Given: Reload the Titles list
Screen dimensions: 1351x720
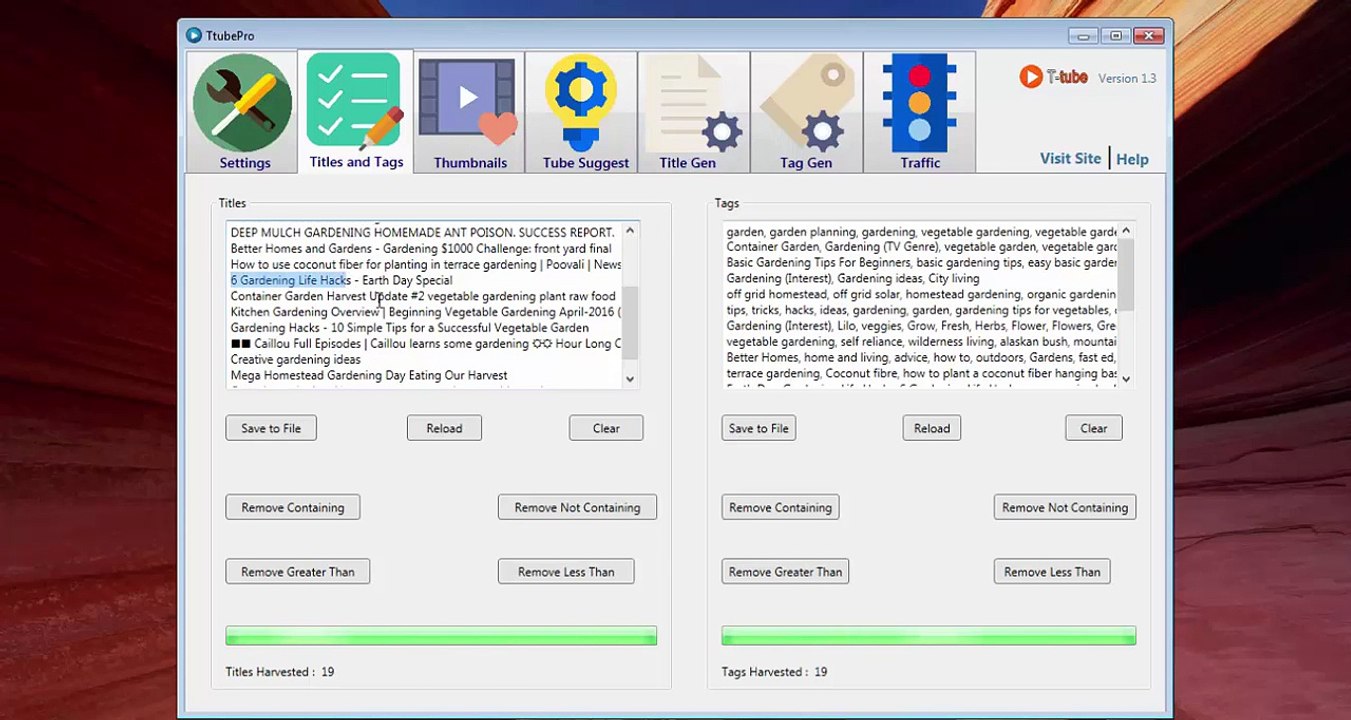Looking at the screenshot, I should coord(444,428).
